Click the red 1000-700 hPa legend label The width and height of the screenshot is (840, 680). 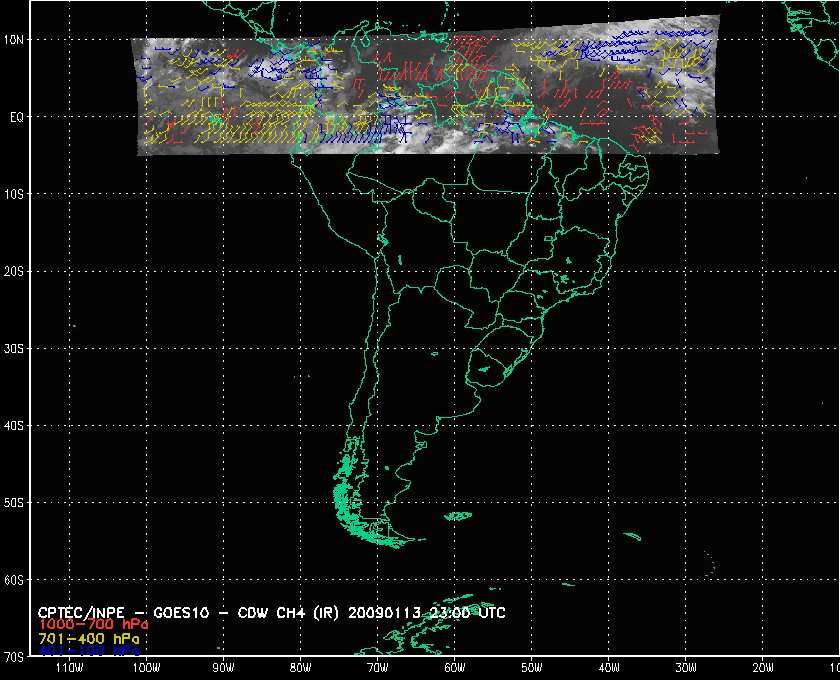(93, 625)
